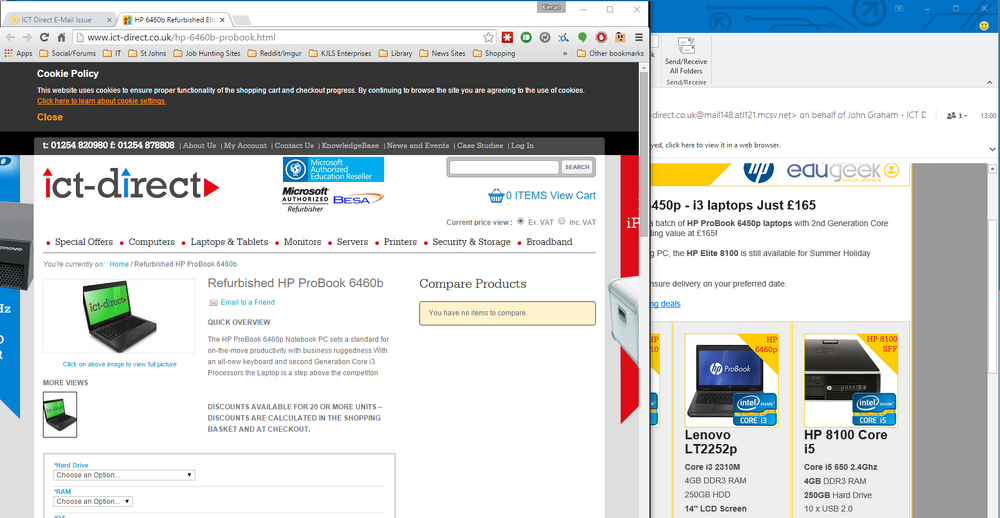Click the Microsoft Authorized Refurbisher logo
The width and height of the screenshot is (1000, 518).
(x=305, y=200)
